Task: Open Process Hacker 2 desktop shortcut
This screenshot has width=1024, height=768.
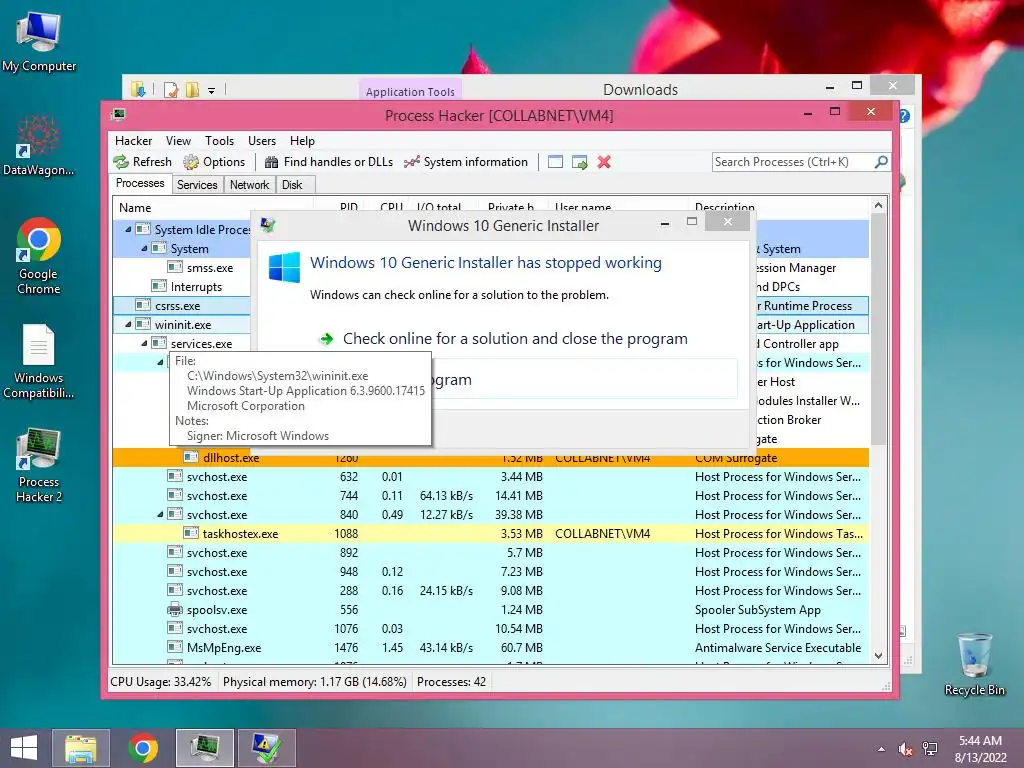Action: [x=39, y=466]
